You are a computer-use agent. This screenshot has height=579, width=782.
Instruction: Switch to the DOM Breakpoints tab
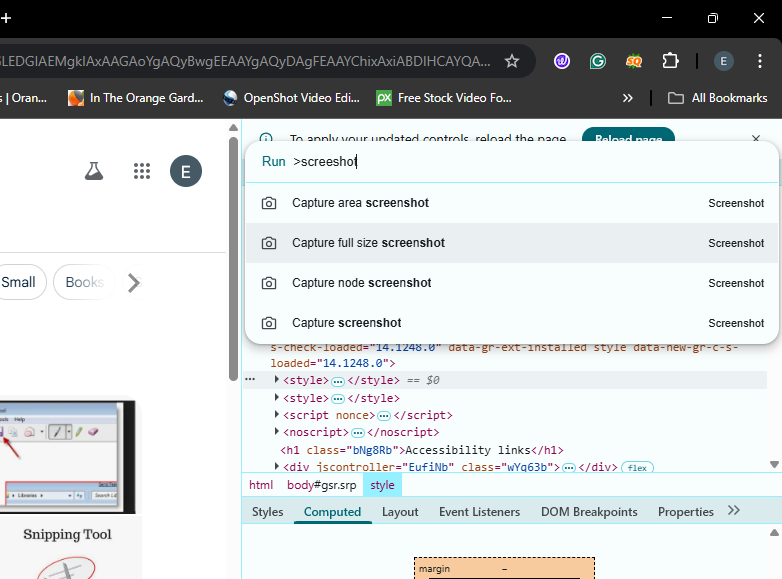click(589, 512)
